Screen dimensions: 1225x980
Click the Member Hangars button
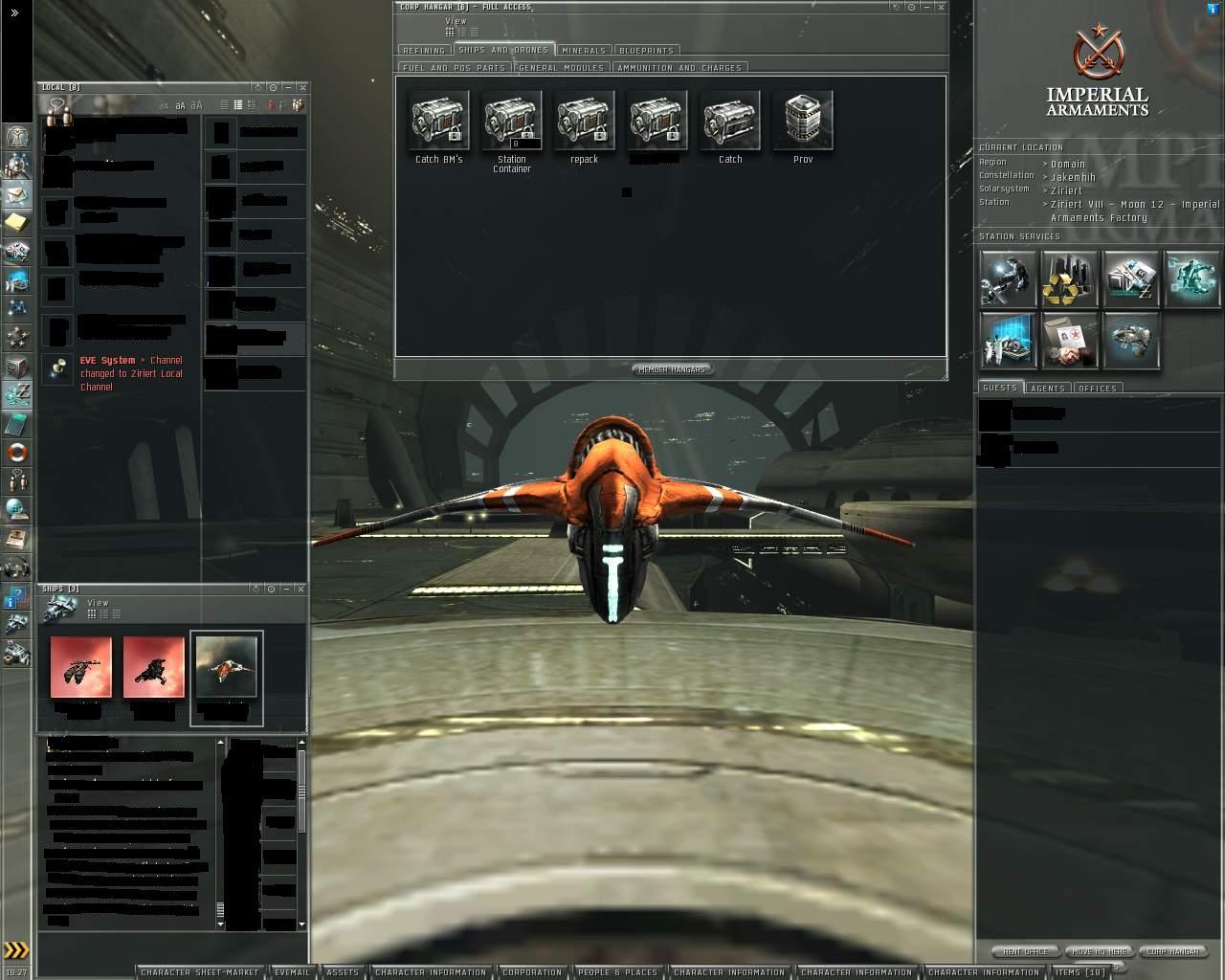672,369
